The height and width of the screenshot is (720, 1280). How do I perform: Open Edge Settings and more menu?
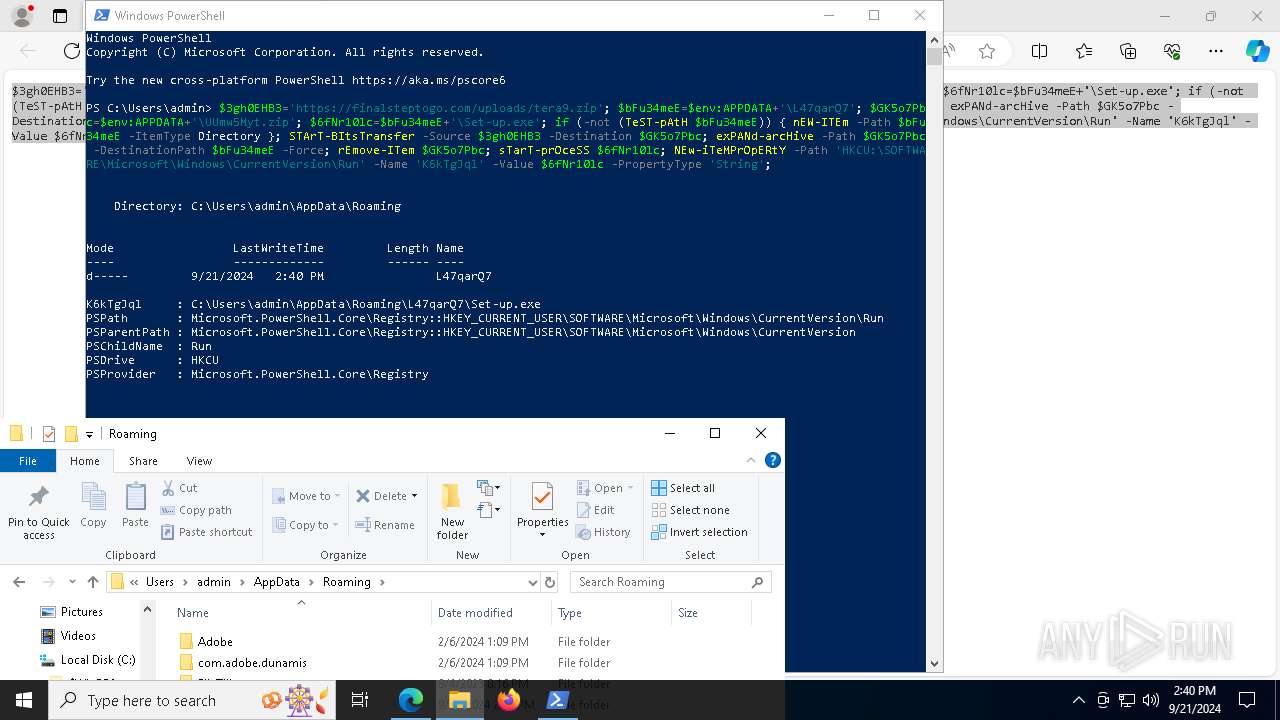pyautogui.click(x=1216, y=51)
